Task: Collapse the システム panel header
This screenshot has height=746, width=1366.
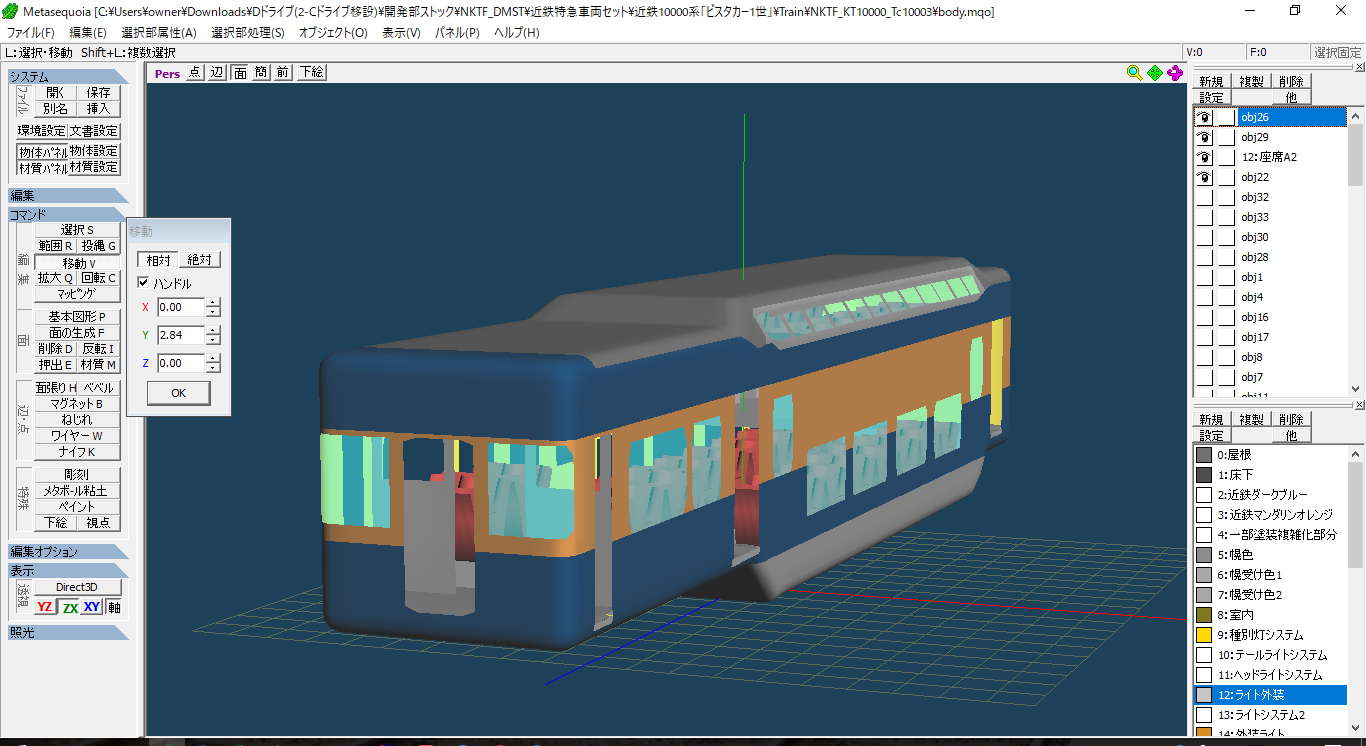Action: pos(68,77)
